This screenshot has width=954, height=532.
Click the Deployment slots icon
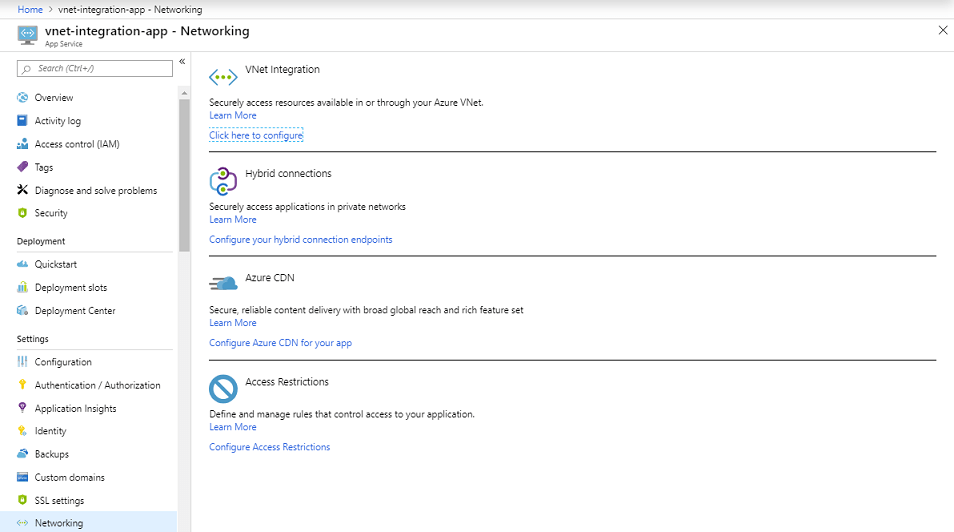pyautogui.click(x=23, y=287)
